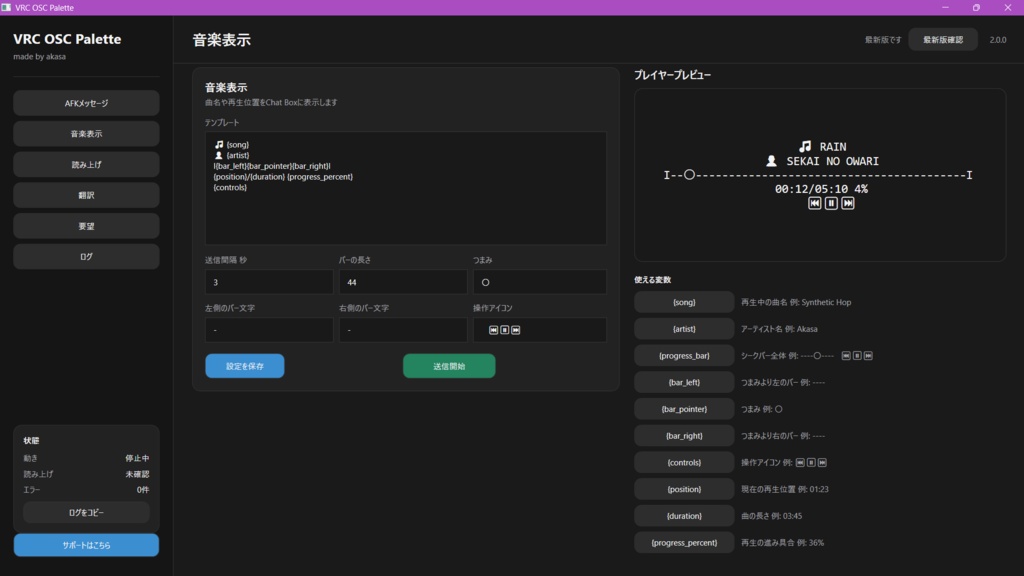Insert the {artist} variable chip
The width and height of the screenshot is (1024, 576).
tap(684, 329)
